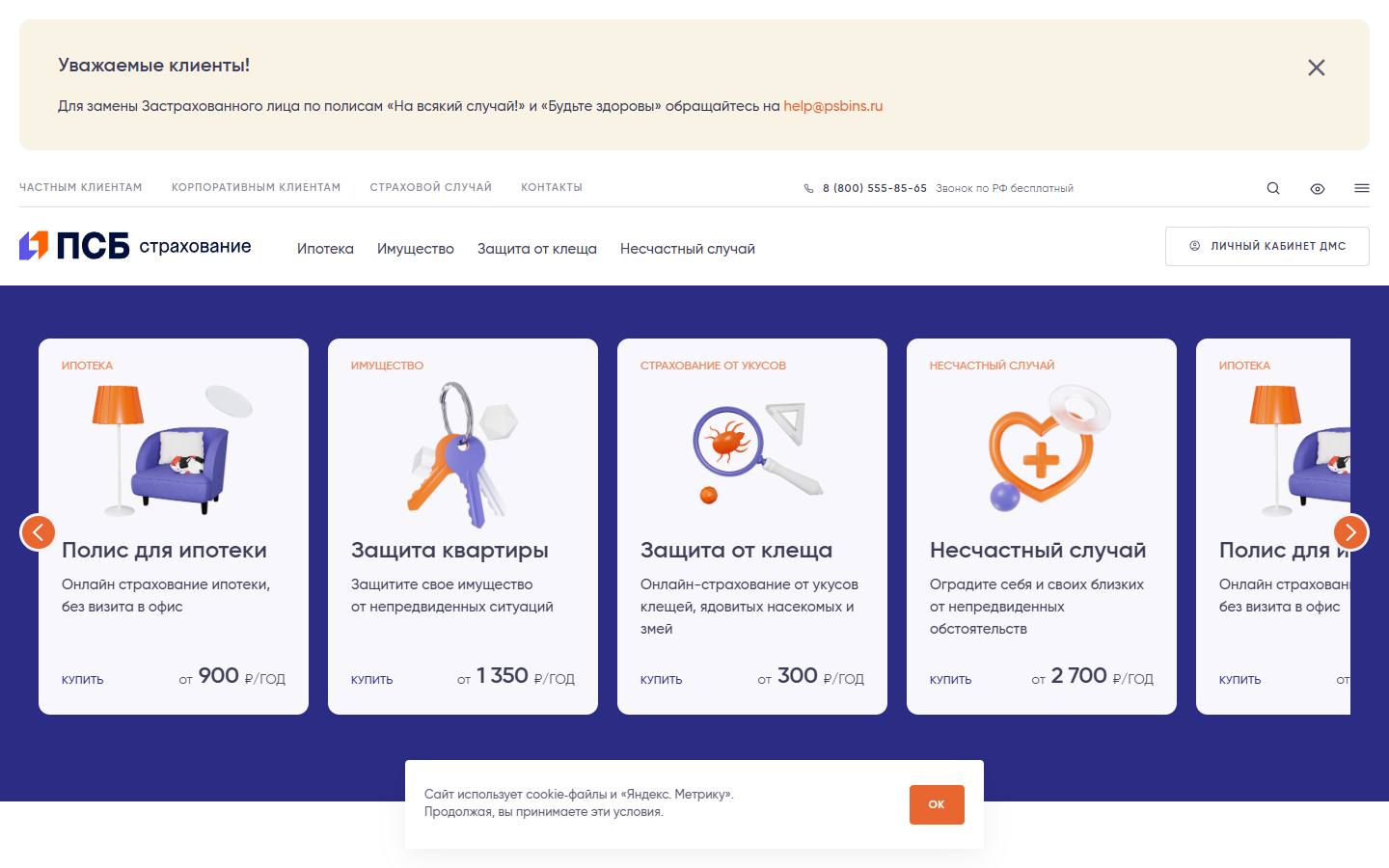Click the 'от 1 350 ₽/год' price
The image size is (1389, 868).
[x=516, y=676]
